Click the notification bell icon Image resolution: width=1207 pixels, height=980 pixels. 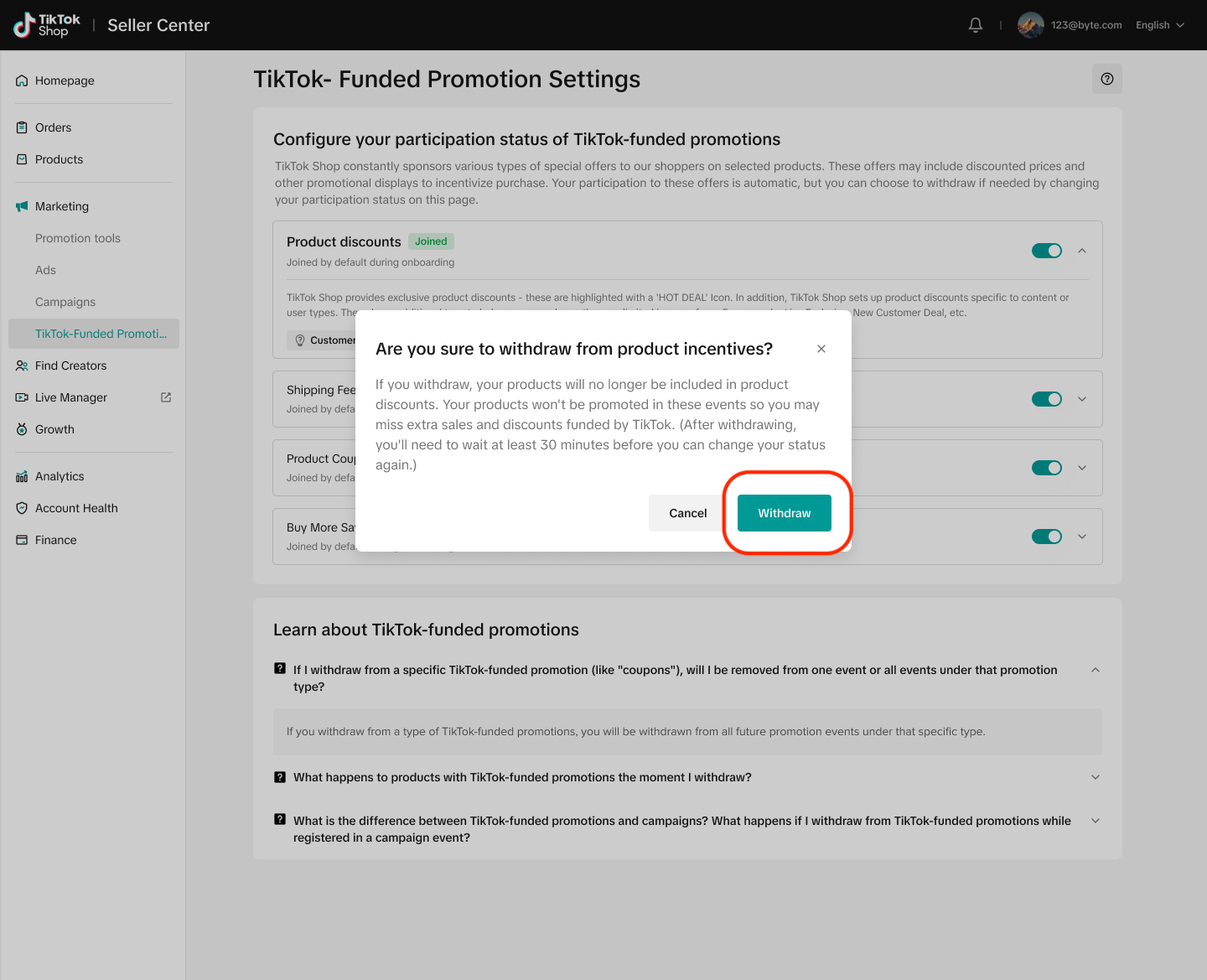tap(975, 25)
